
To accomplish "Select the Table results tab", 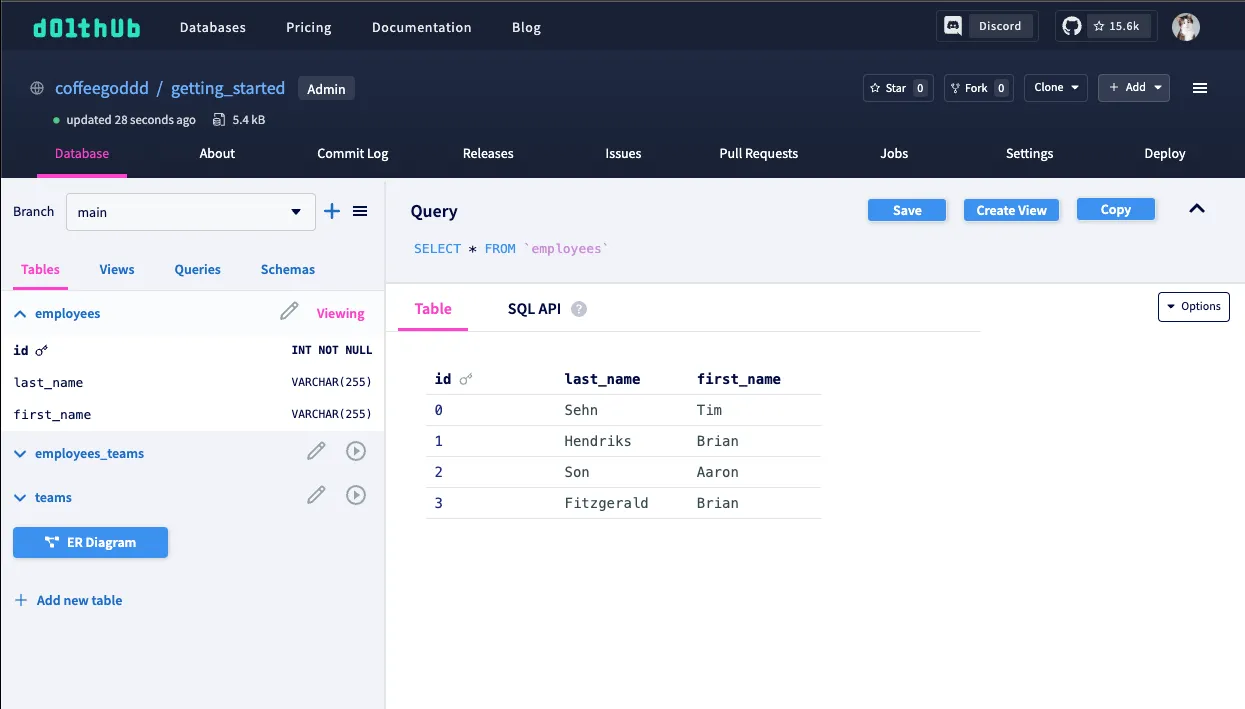I will click(x=433, y=309).
